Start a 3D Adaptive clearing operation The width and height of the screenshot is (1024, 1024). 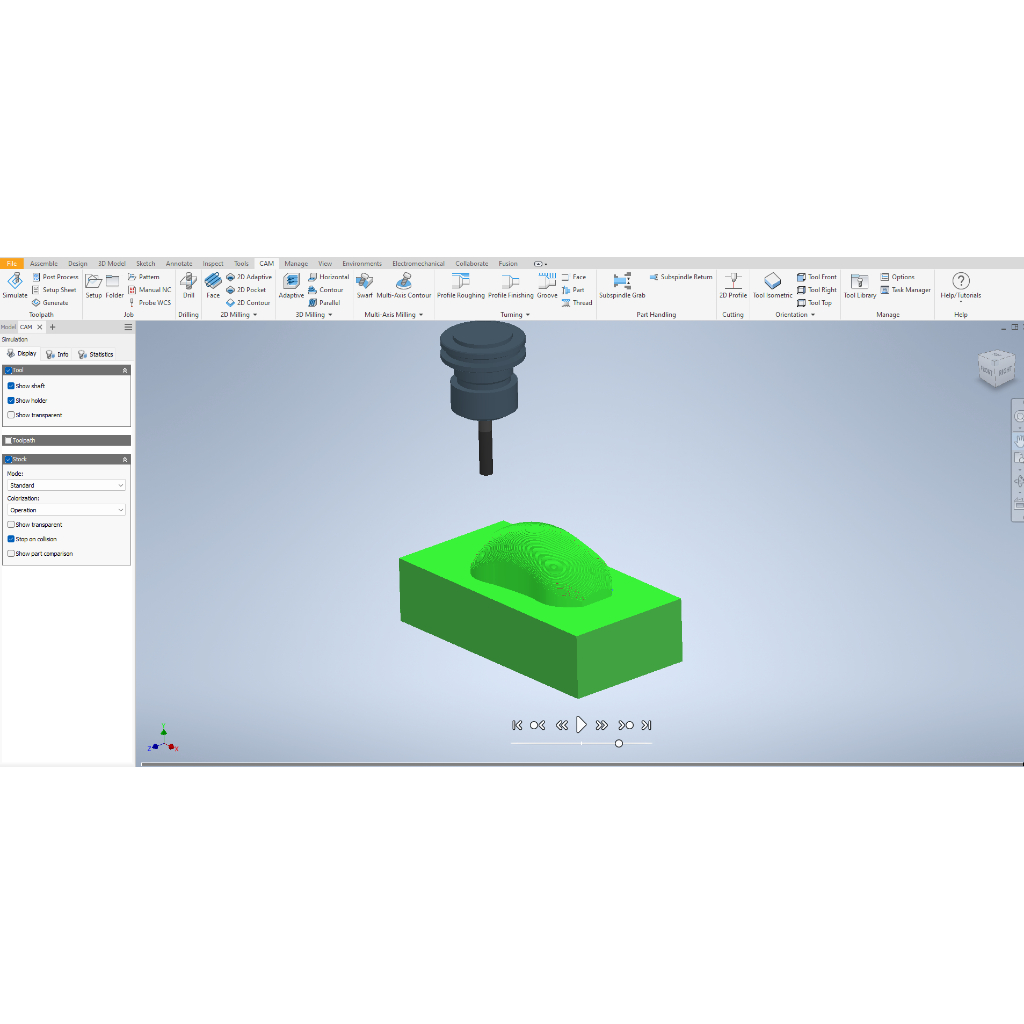(291, 285)
